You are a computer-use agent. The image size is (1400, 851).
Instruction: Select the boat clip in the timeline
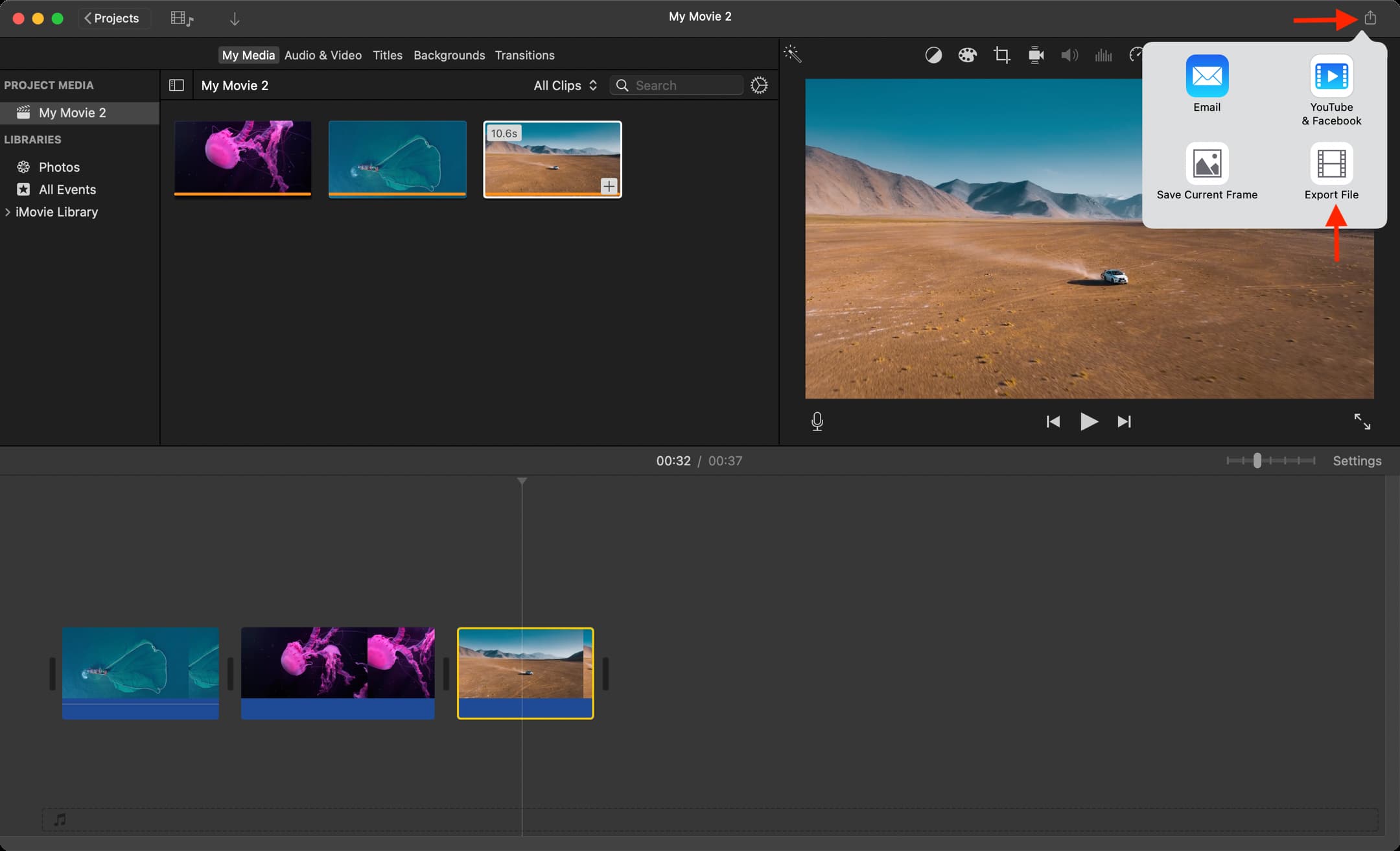(141, 673)
